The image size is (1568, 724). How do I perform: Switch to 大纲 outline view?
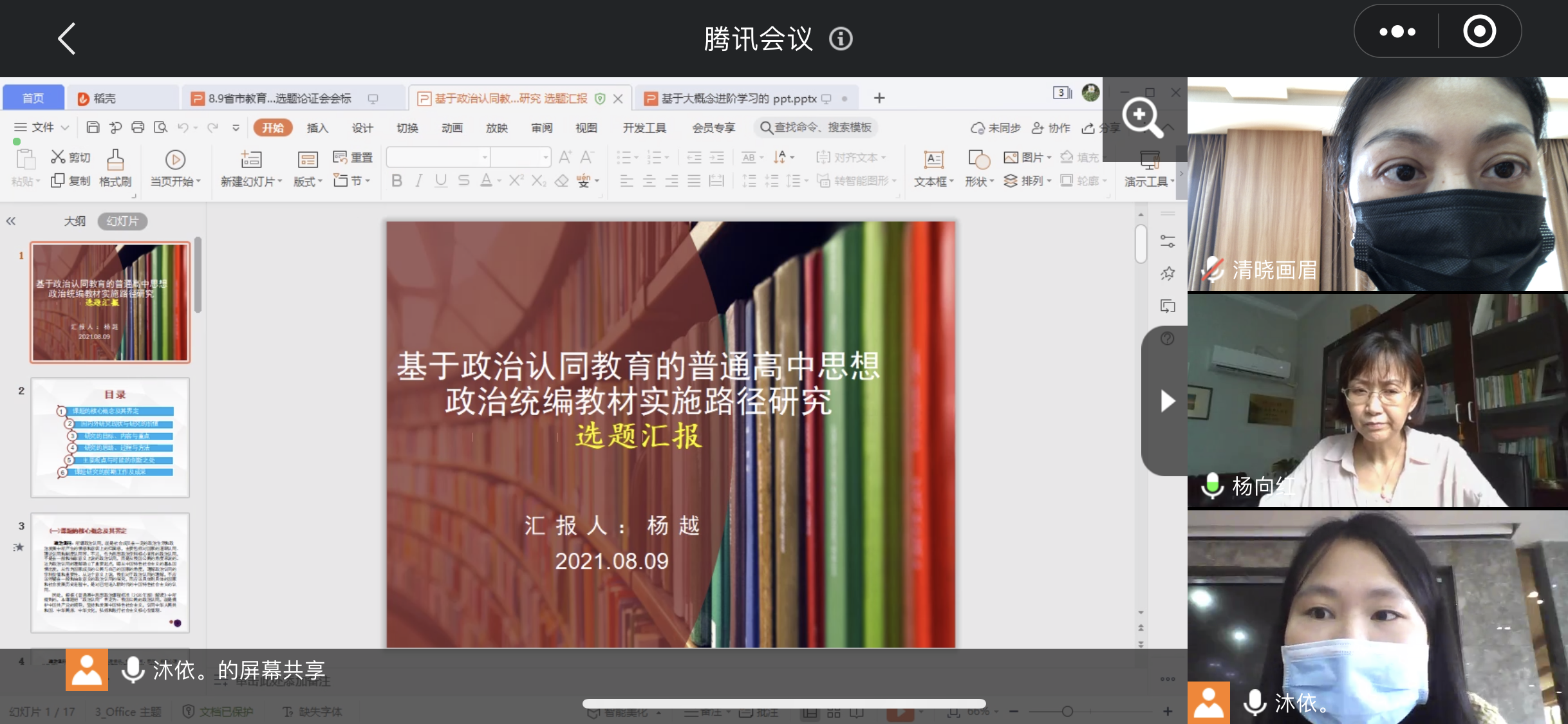(75, 221)
